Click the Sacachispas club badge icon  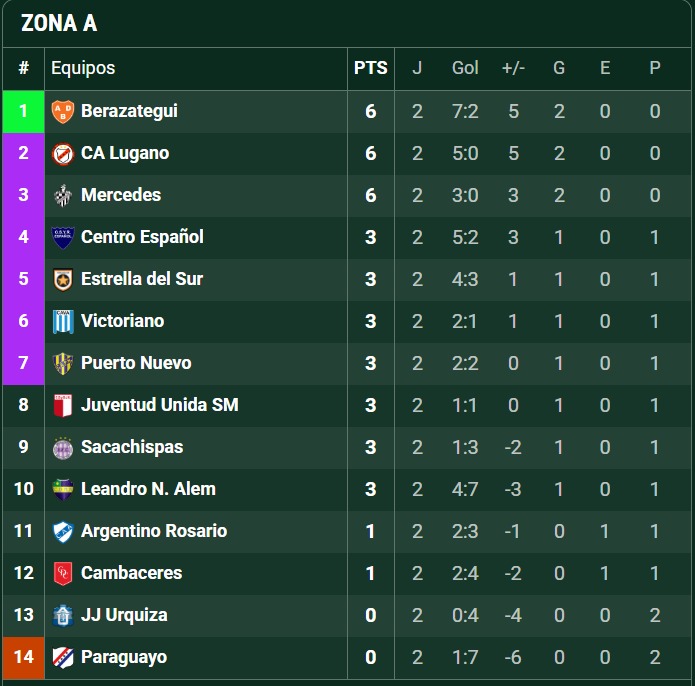(63, 448)
